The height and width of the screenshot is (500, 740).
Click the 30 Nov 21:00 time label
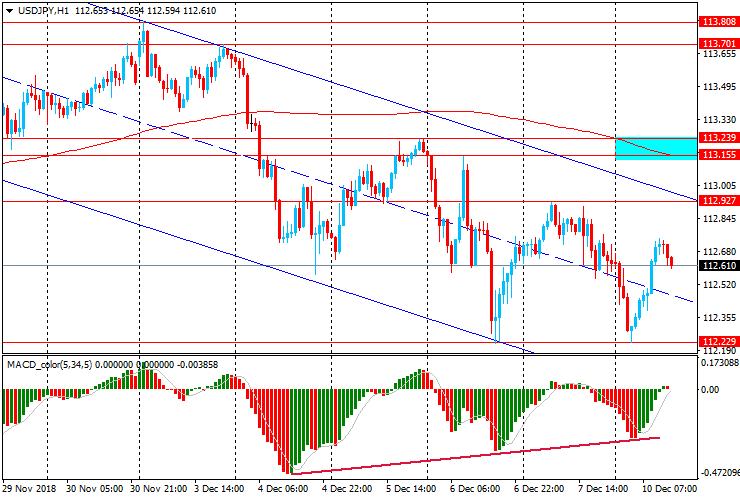(x=159, y=488)
